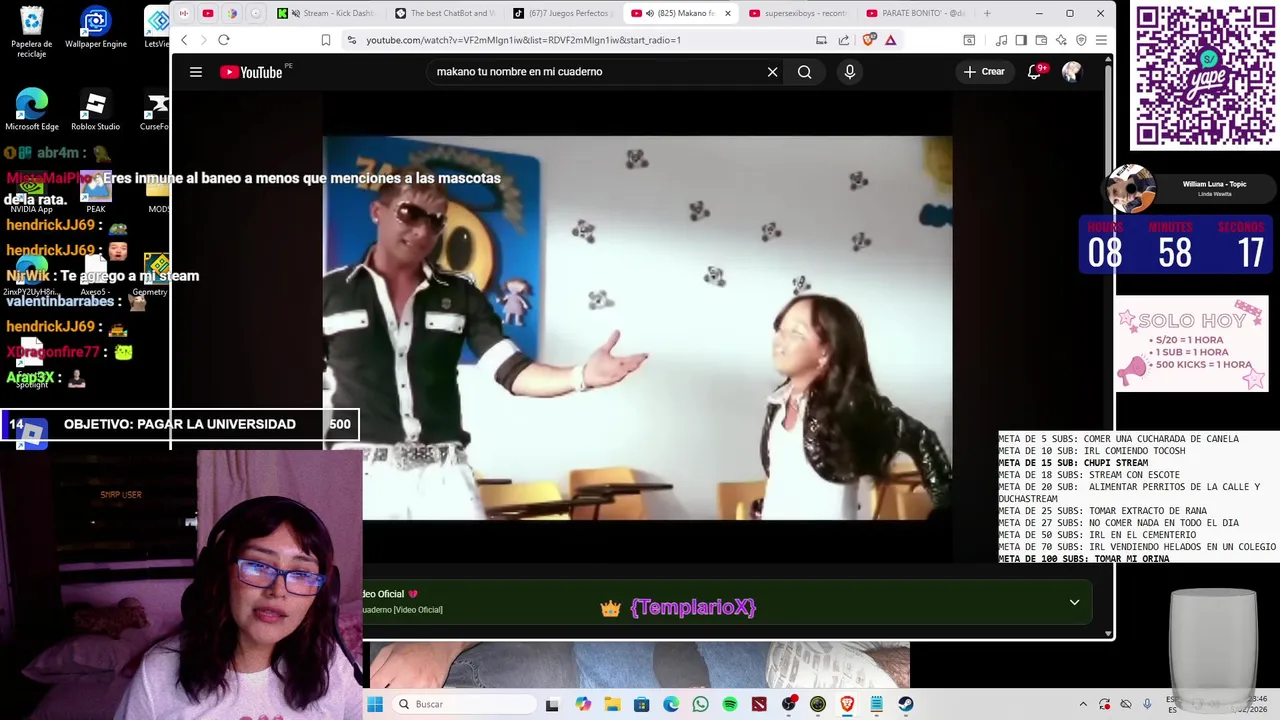Navigate back in browser
Image resolution: width=1280 pixels, height=720 pixels.
(x=184, y=40)
